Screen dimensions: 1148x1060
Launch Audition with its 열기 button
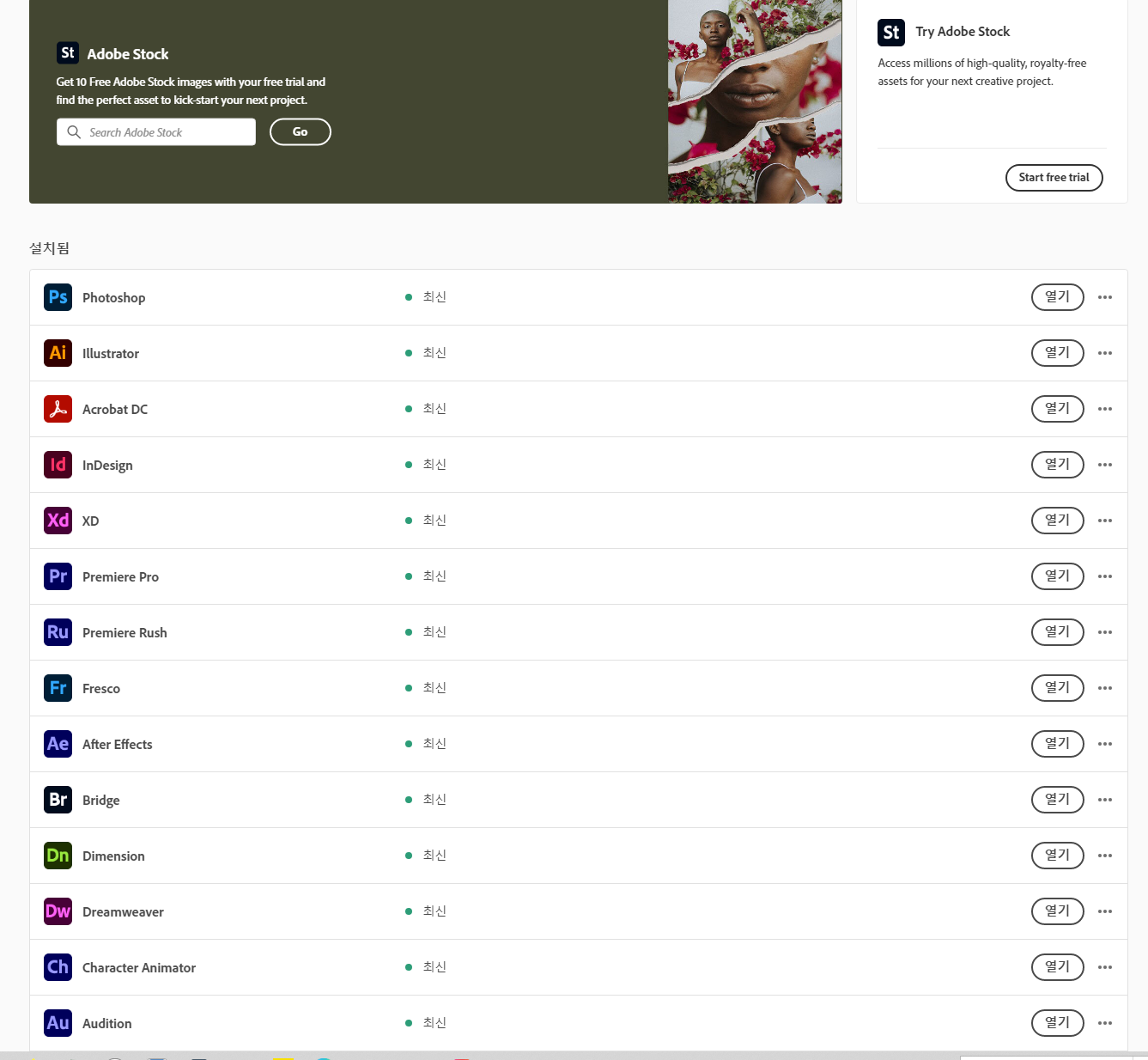(x=1058, y=1023)
